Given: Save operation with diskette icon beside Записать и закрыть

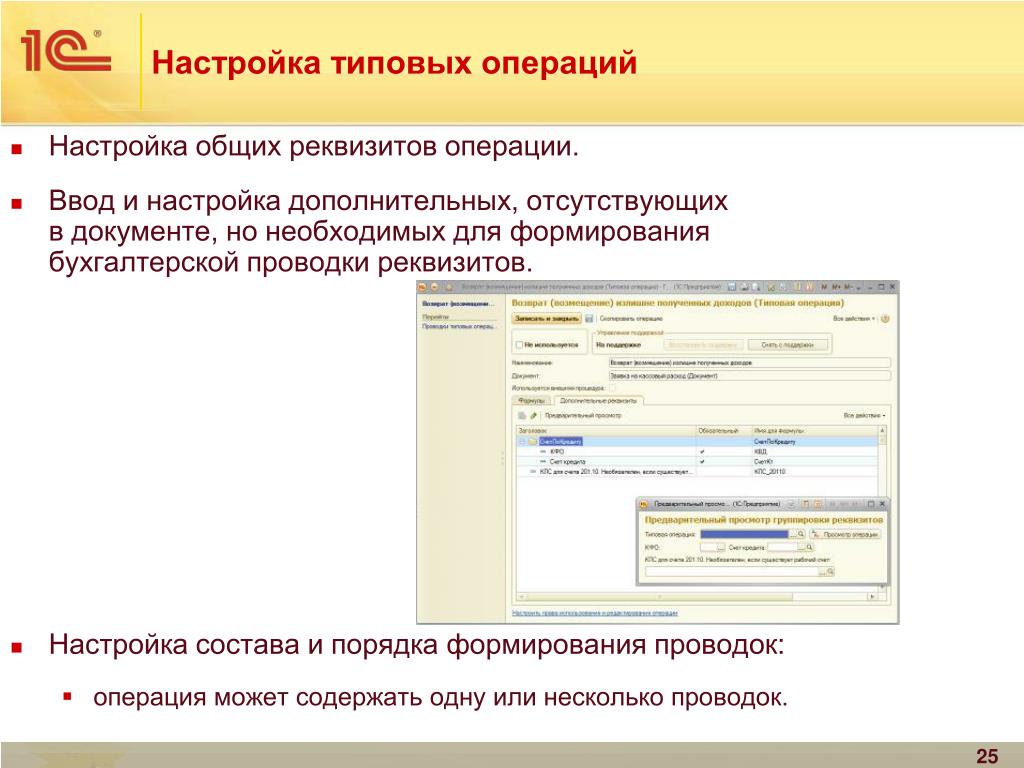Looking at the screenshot, I should 589,319.
